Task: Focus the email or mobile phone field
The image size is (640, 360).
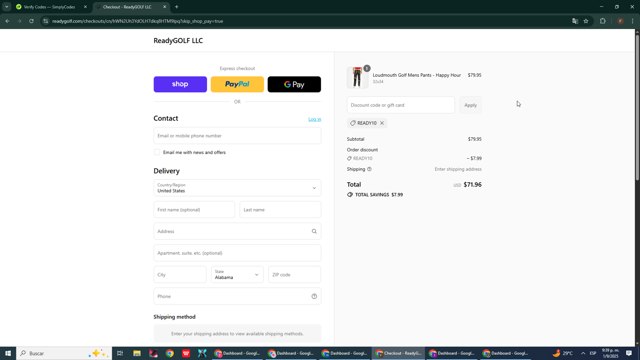Action: pos(237,136)
